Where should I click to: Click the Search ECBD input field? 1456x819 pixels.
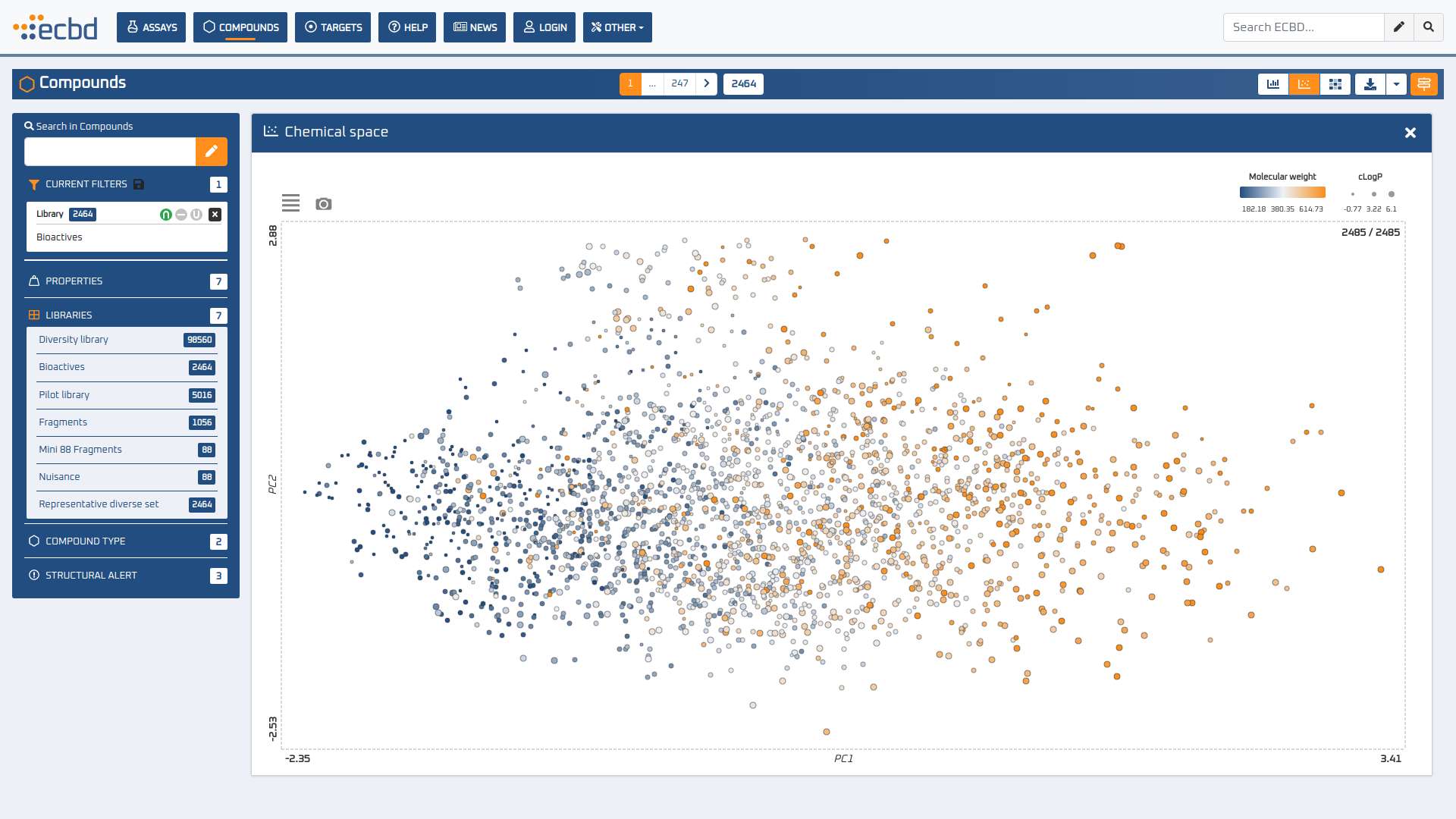pyautogui.click(x=1303, y=27)
